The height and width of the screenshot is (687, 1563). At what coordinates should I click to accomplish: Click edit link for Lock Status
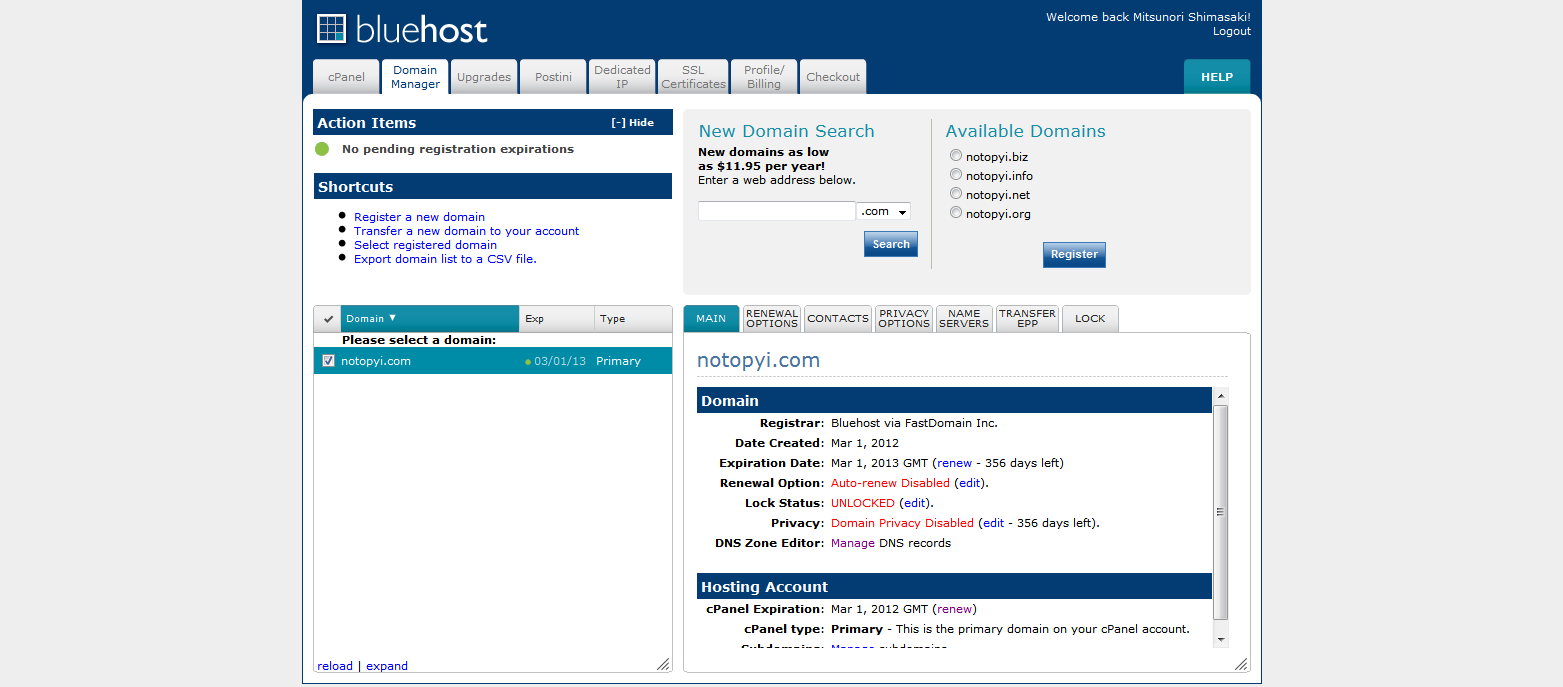click(x=915, y=503)
